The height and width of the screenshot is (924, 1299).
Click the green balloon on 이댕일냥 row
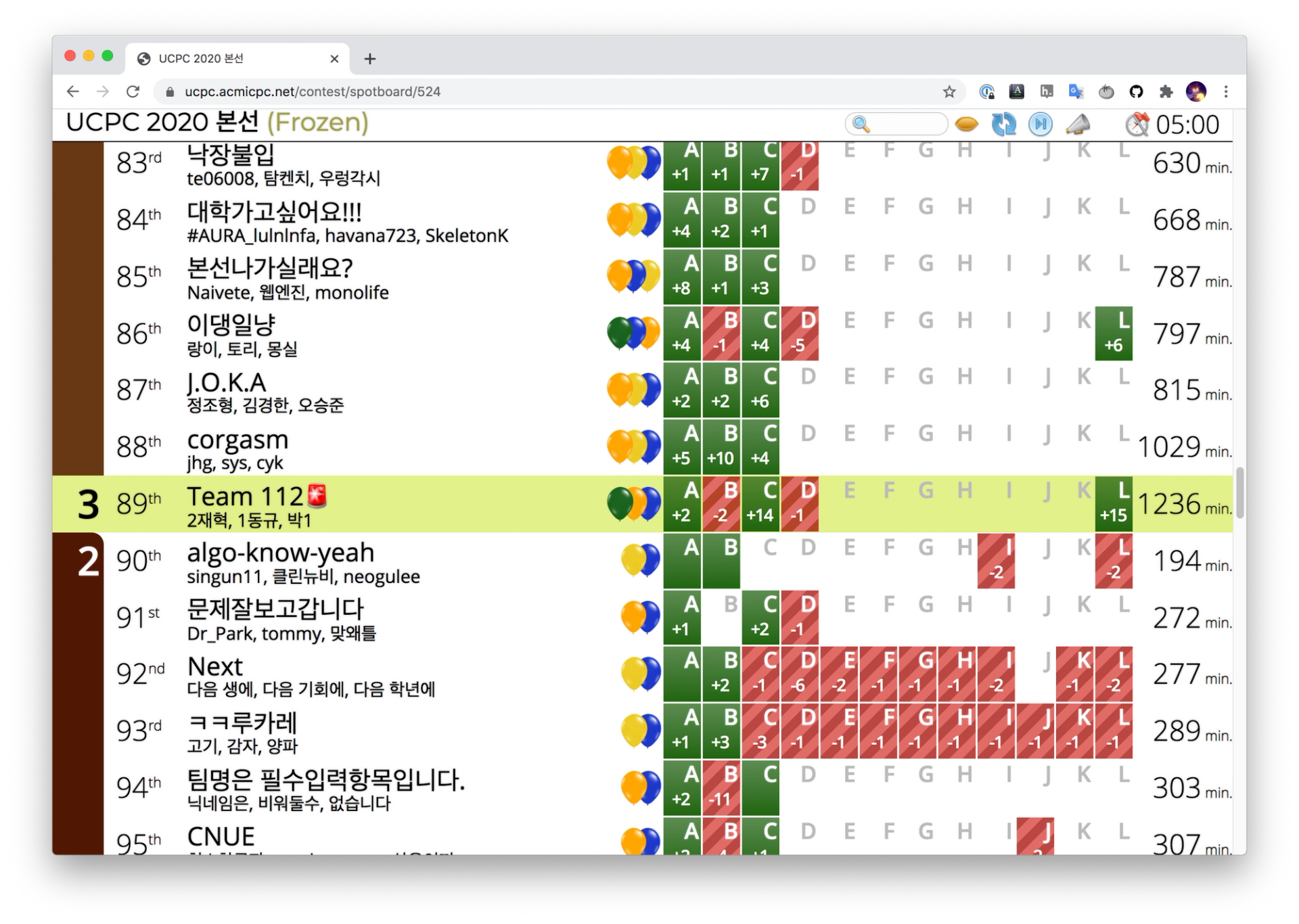coord(619,332)
